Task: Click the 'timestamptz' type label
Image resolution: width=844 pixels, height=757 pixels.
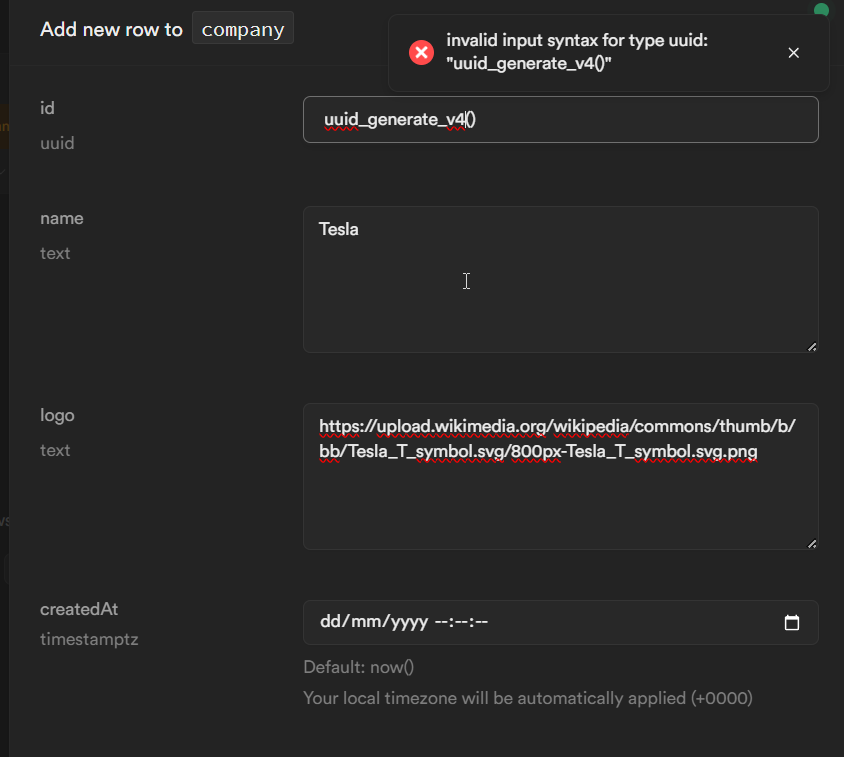Action: [89, 639]
